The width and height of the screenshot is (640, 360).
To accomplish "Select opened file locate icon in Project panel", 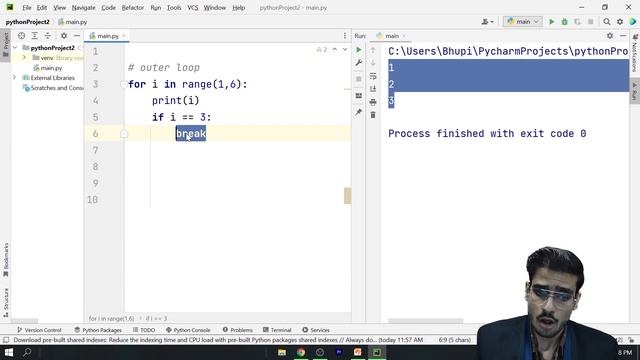I will [21, 36].
